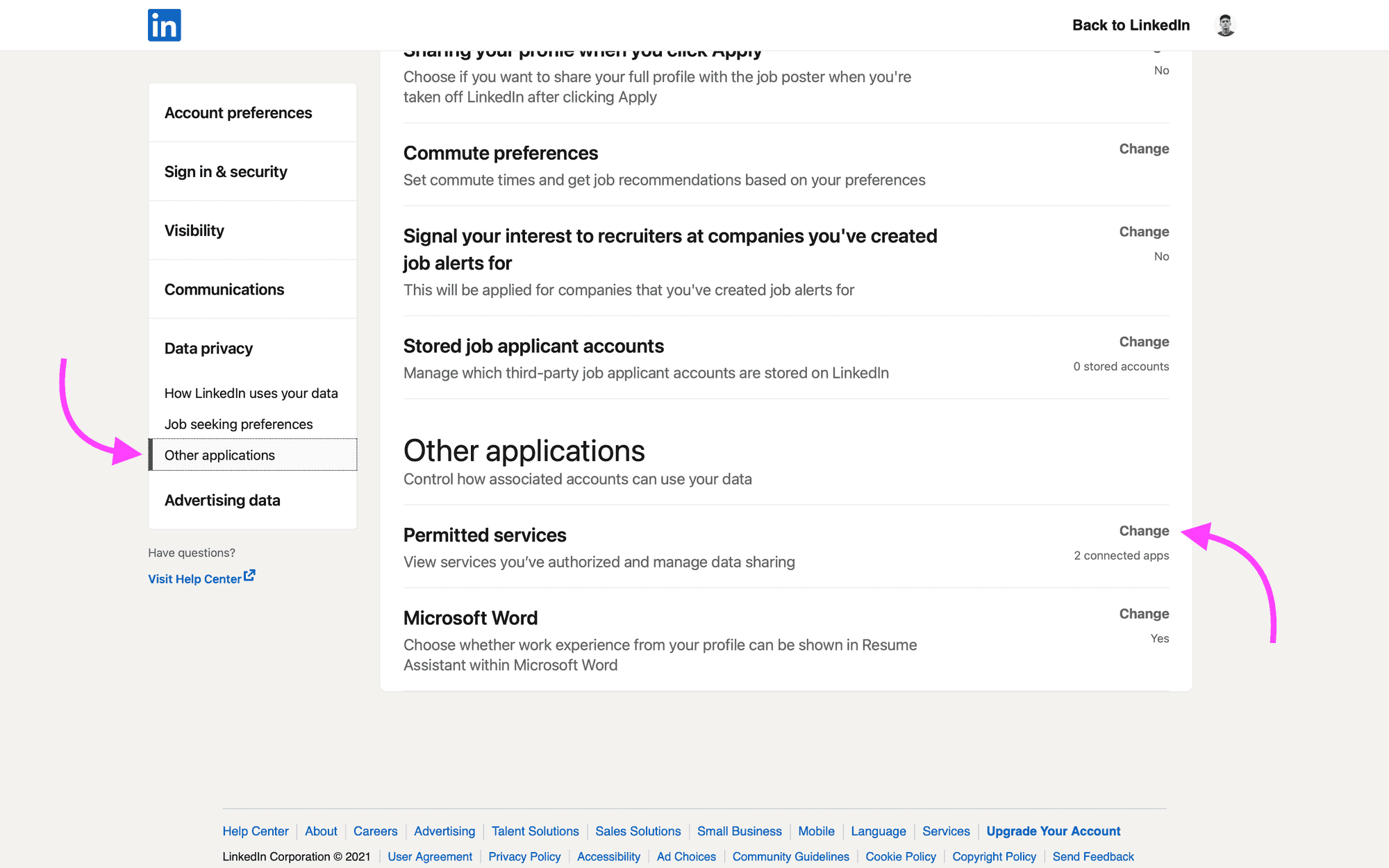Click the '2 connected apps' text
The width and height of the screenshot is (1389, 868).
1121,556
